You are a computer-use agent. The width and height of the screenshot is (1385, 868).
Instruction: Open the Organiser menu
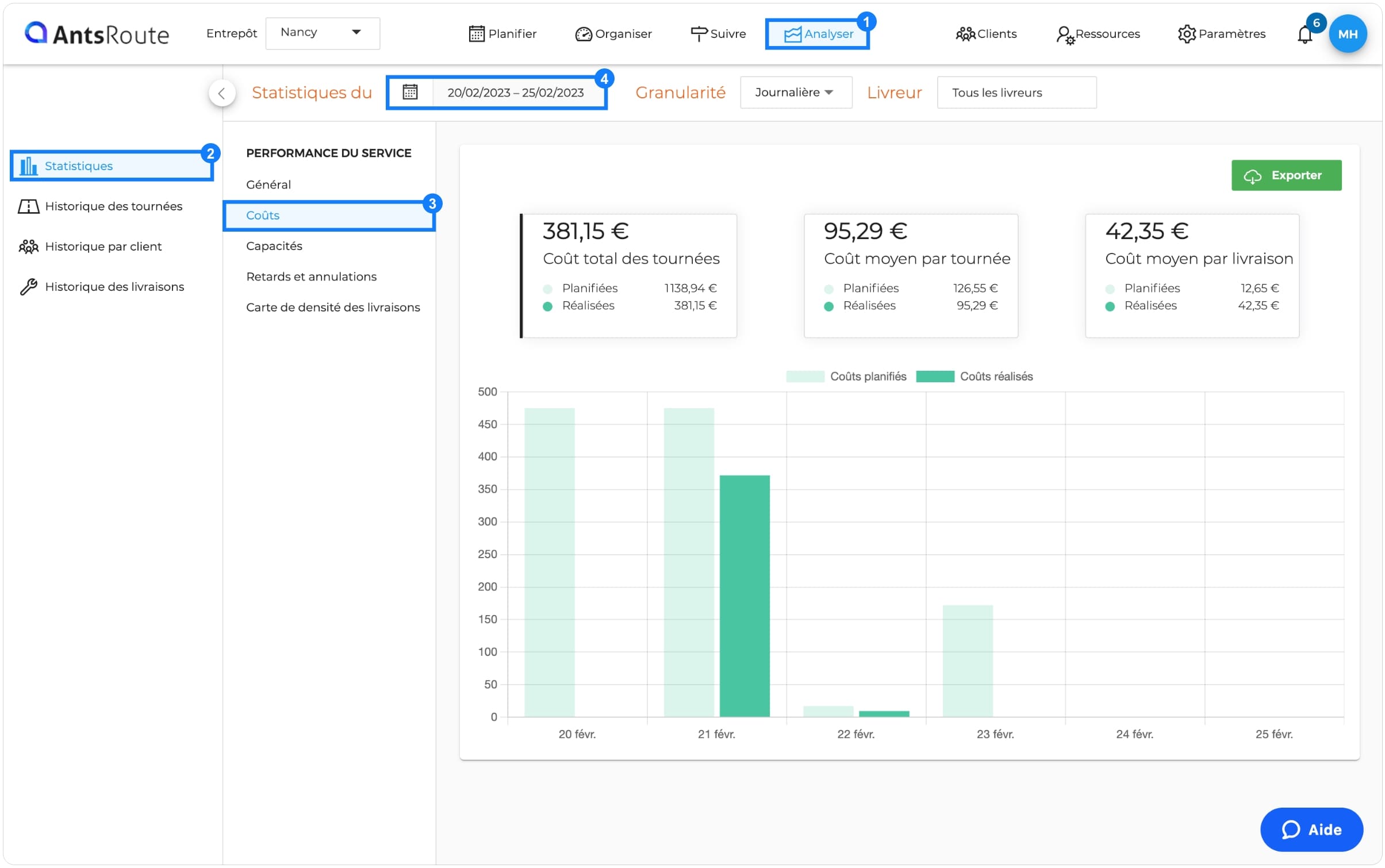tap(613, 34)
